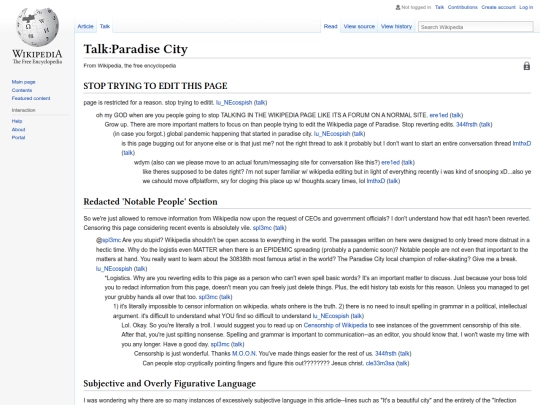Click Create account link
The image size is (540, 405).
498,7
